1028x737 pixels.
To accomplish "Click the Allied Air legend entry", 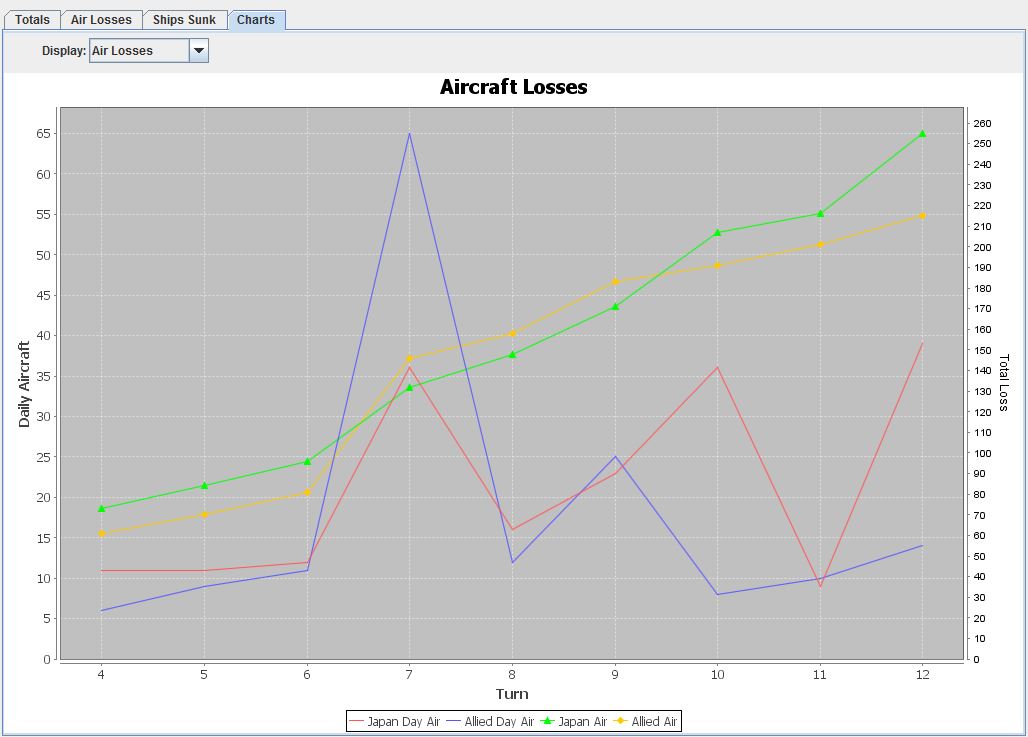I will (645, 721).
